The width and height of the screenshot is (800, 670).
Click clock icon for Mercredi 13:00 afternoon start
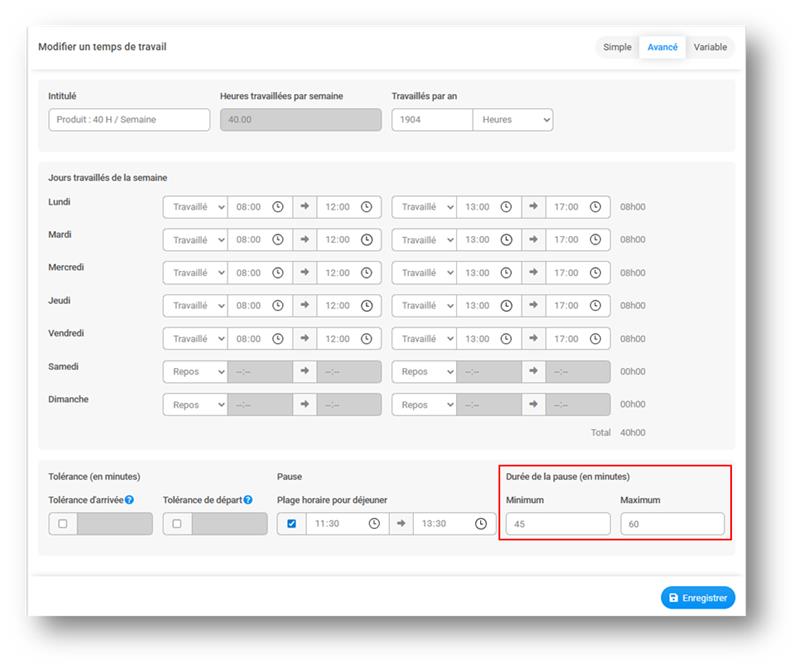[x=506, y=273]
